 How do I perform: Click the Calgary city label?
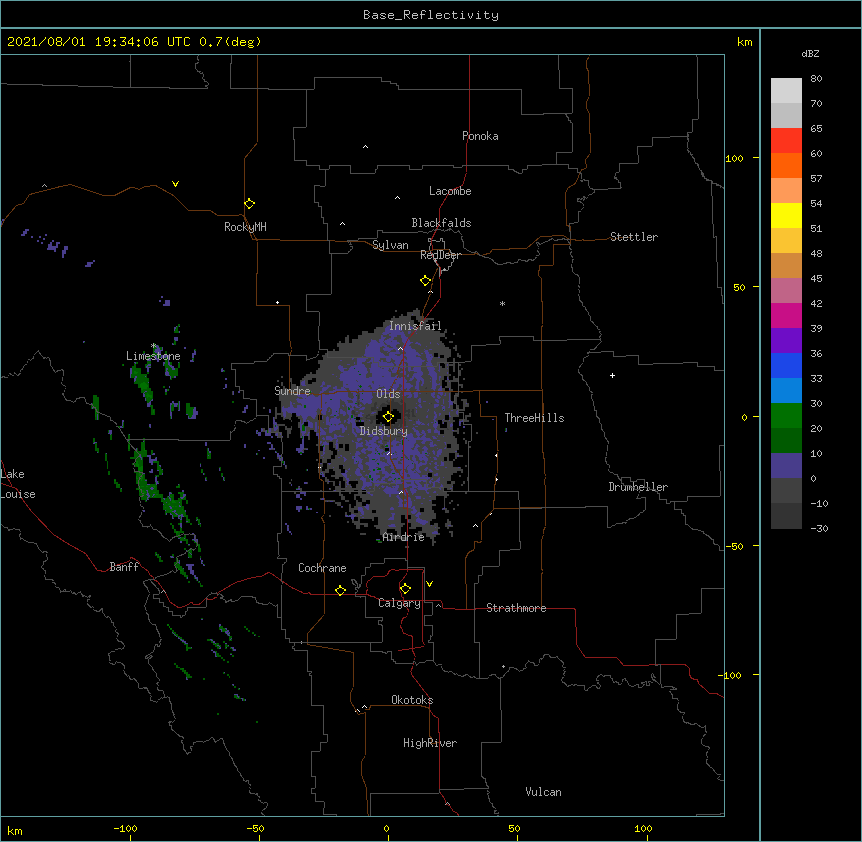399,603
